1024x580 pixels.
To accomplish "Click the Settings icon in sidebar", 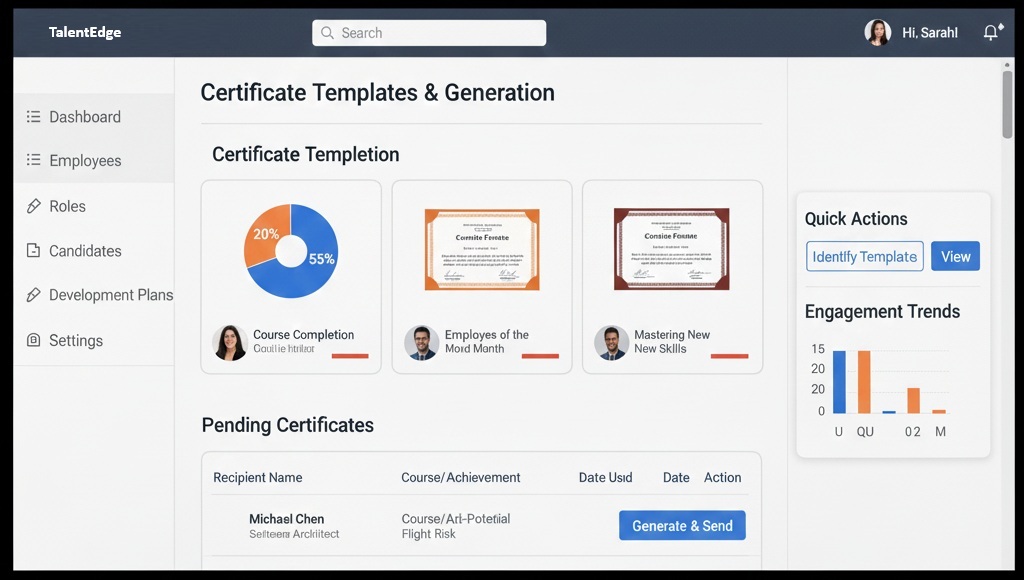I will click(34, 340).
